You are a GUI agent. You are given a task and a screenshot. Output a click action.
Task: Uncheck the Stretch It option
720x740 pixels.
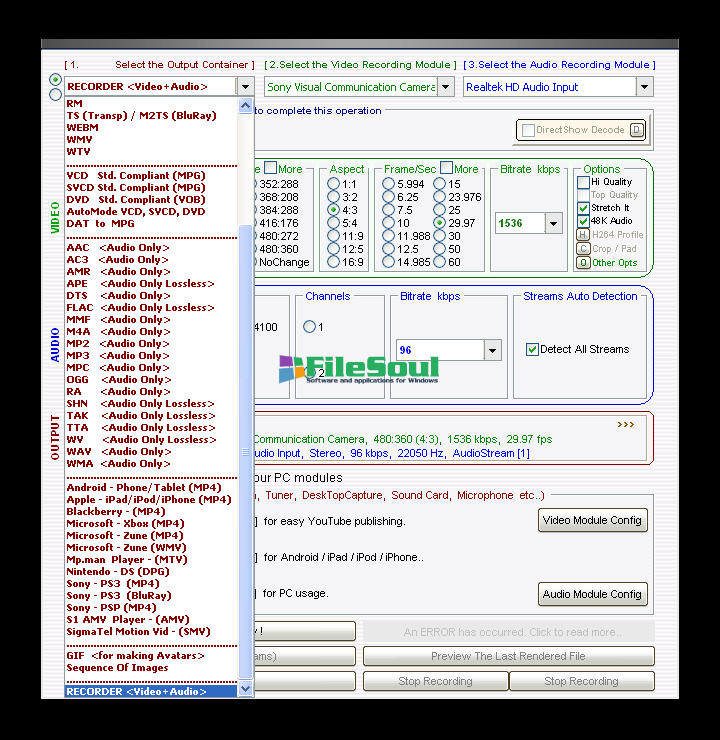pyautogui.click(x=584, y=208)
